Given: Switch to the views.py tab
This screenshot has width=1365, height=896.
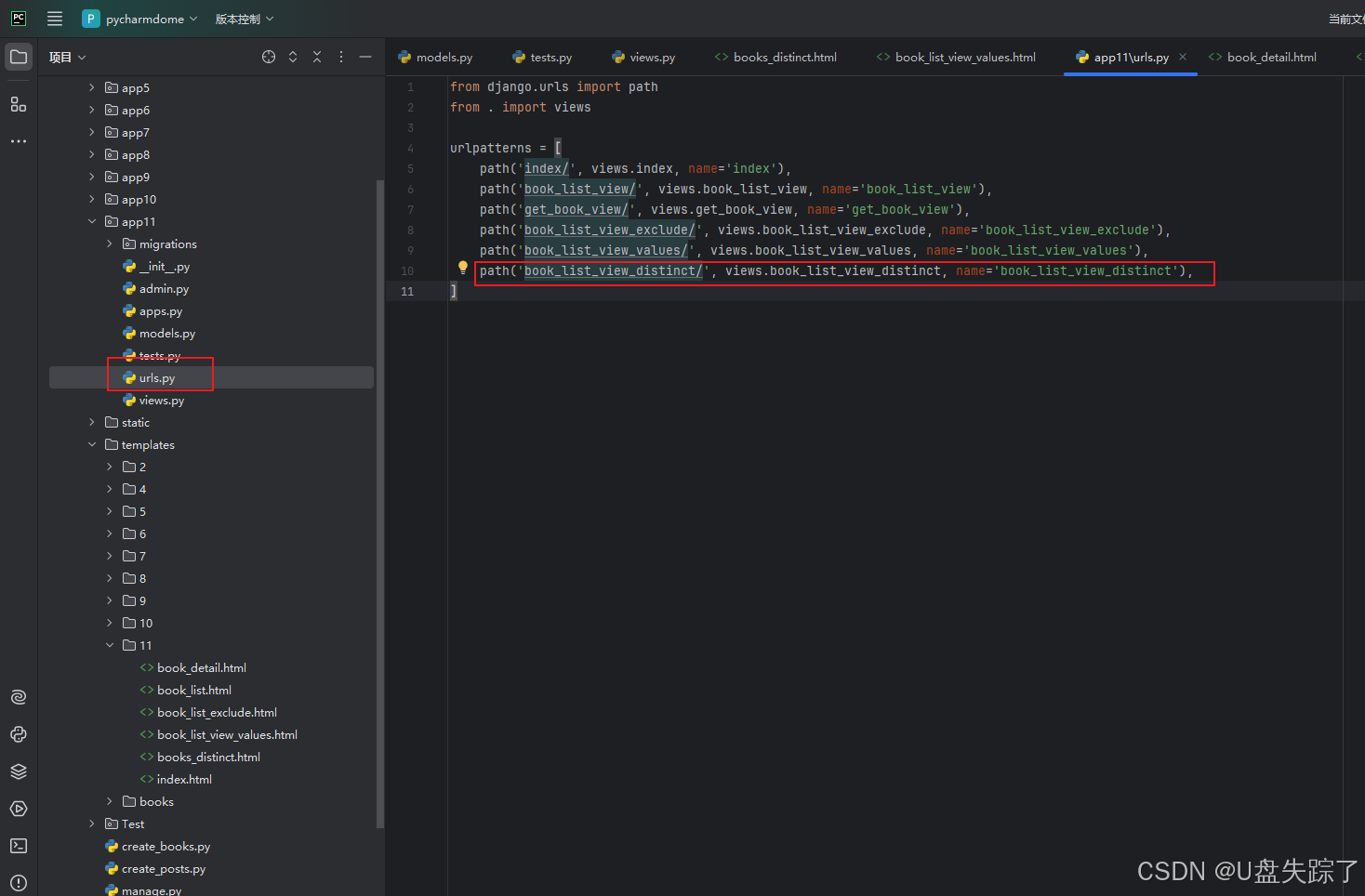Looking at the screenshot, I should coord(643,57).
